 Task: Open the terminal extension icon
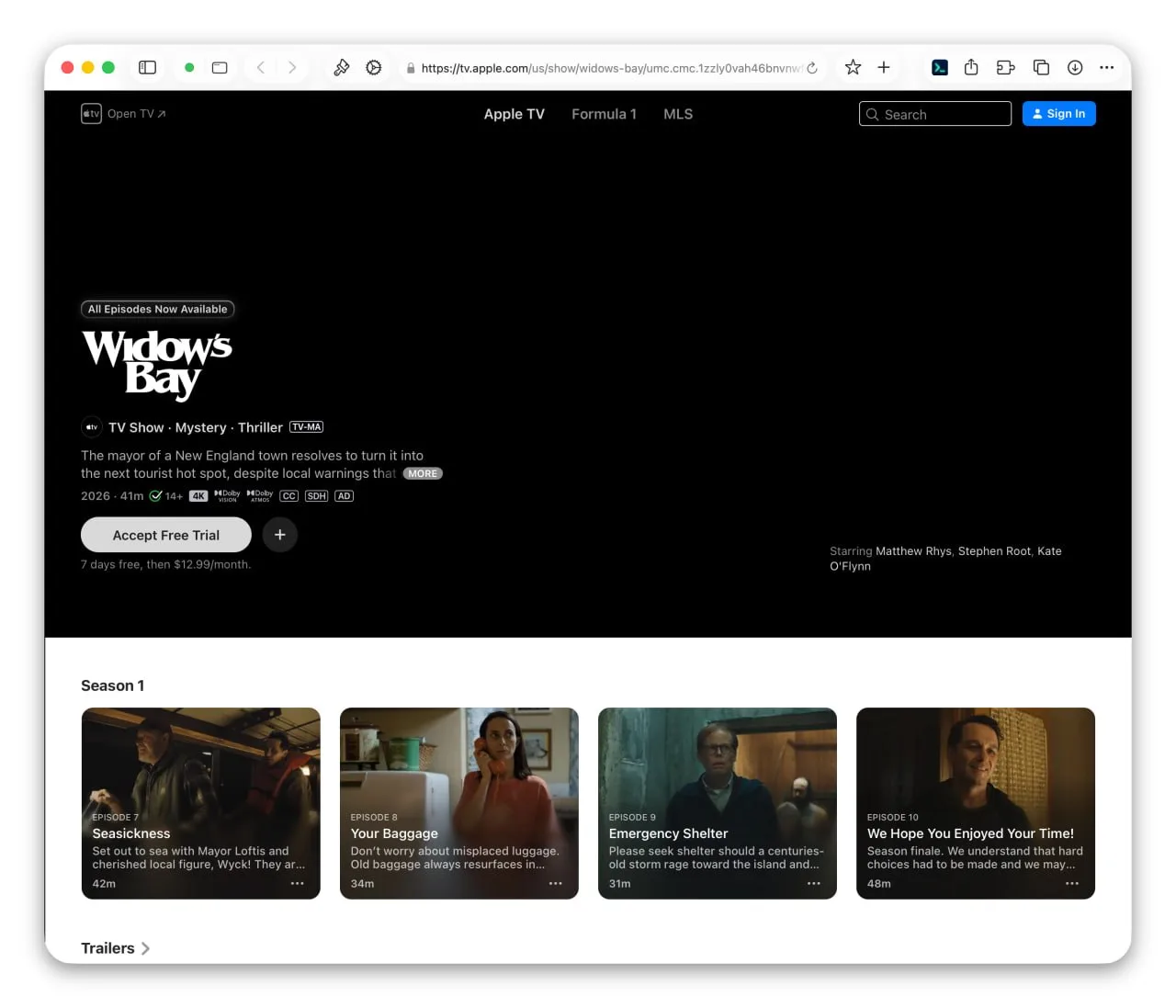tap(940, 67)
